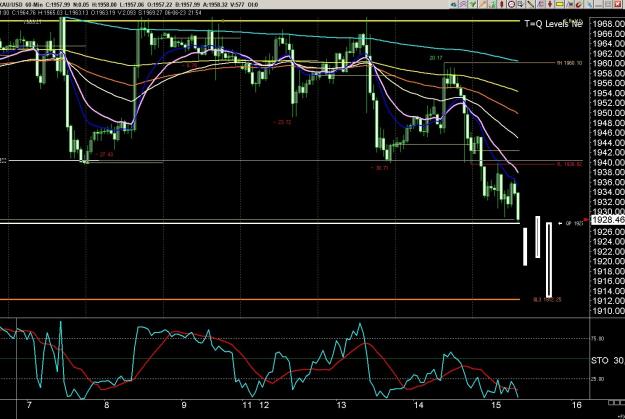Click the text annotation tool icon
The height and width of the screenshot is (419, 625).
click(541, 4)
